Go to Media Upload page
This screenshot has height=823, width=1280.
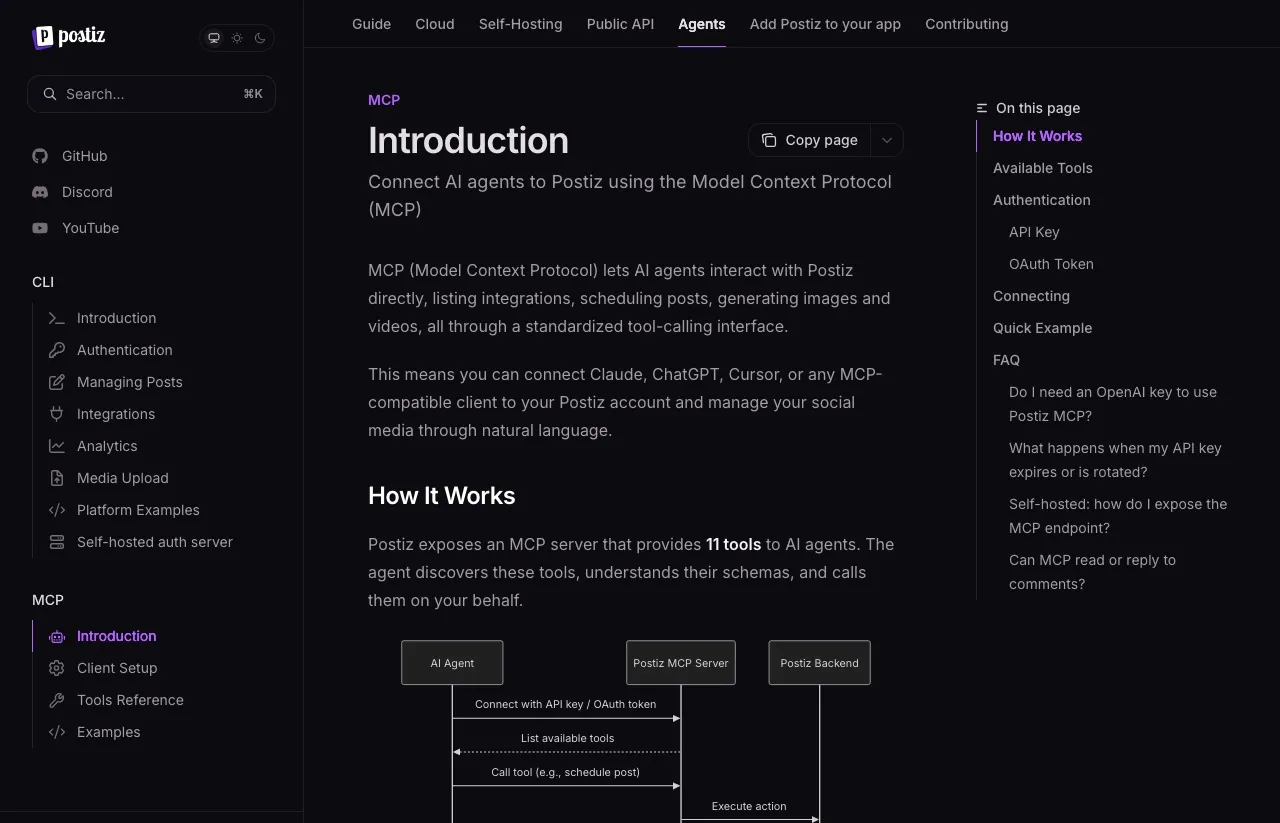click(x=122, y=478)
